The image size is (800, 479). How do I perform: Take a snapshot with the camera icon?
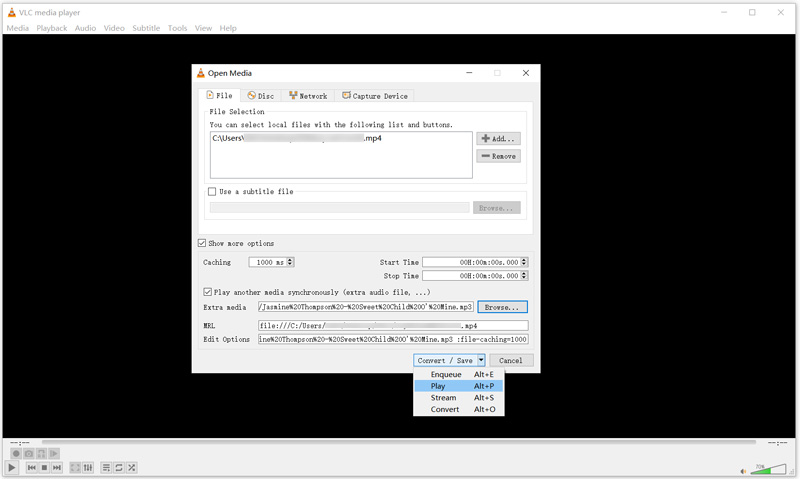pos(29,453)
